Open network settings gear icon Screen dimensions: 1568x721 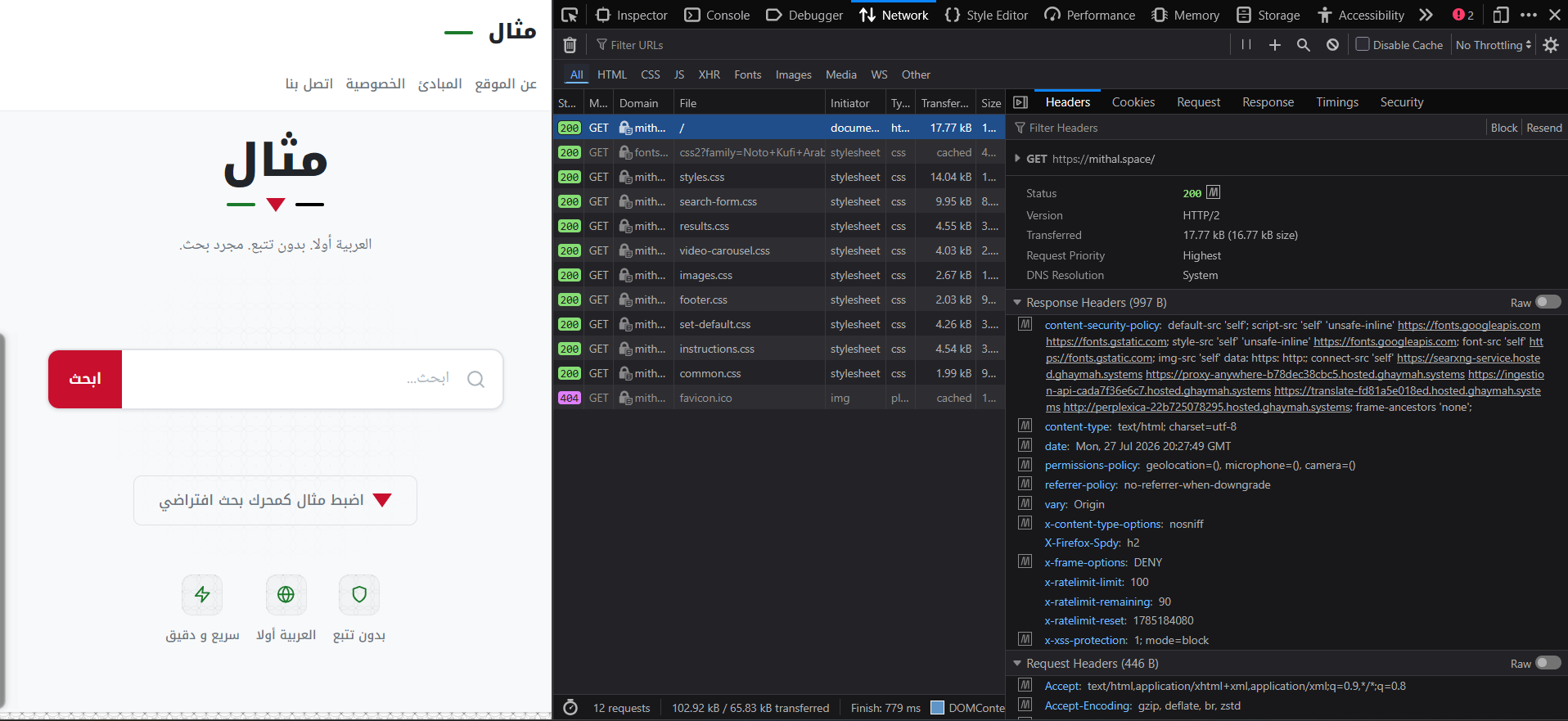[x=1551, y=45]
